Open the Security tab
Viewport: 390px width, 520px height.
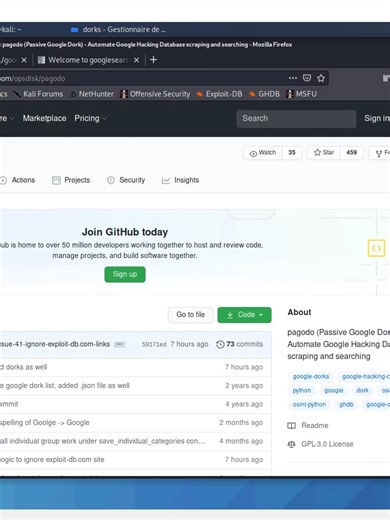click(x=126, y=180)
